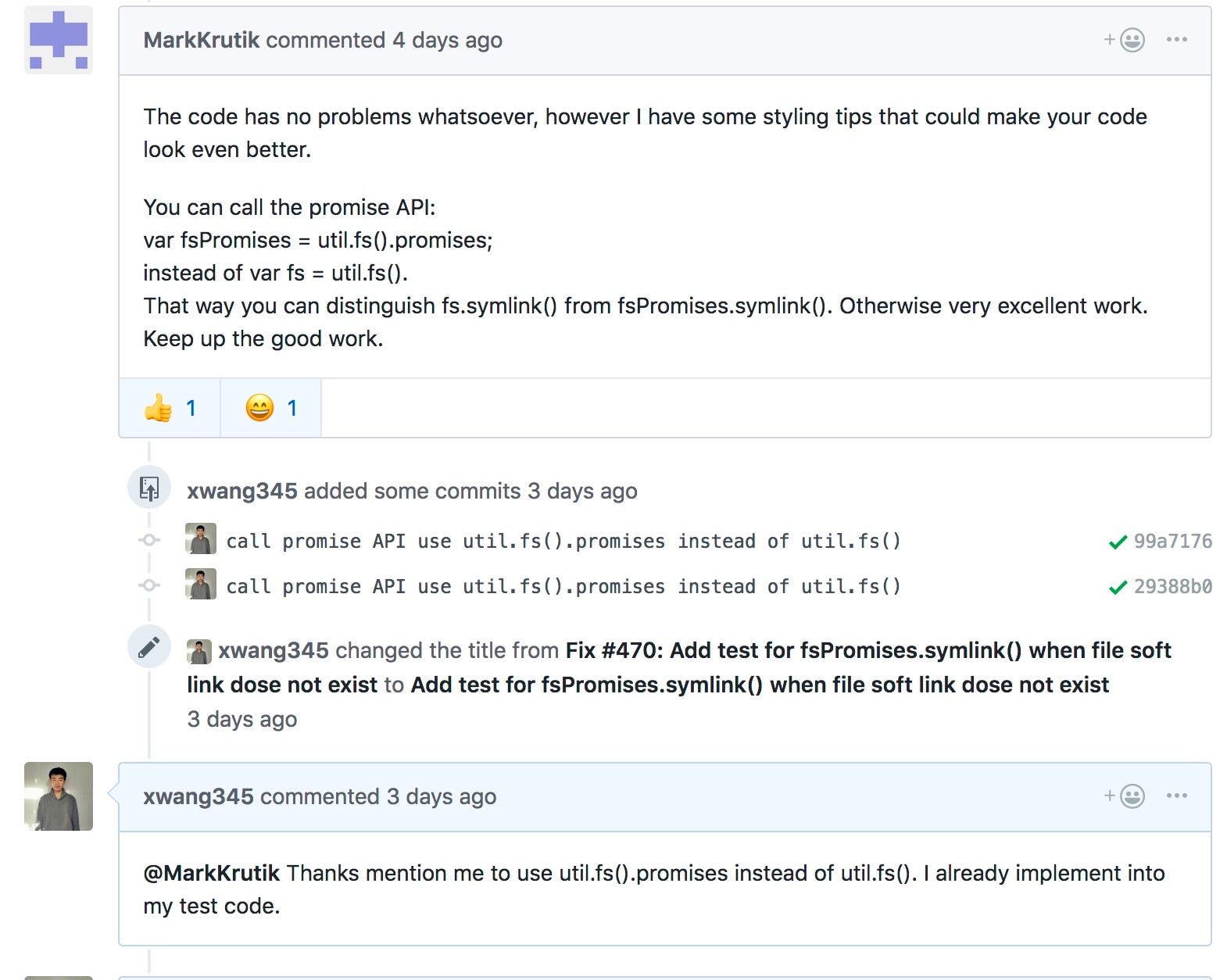Image resolution: width=1227 pixels, height=980 pixels.
Task: Open options menu on MarkKrutik's comment
Action: pos(1176,40)
